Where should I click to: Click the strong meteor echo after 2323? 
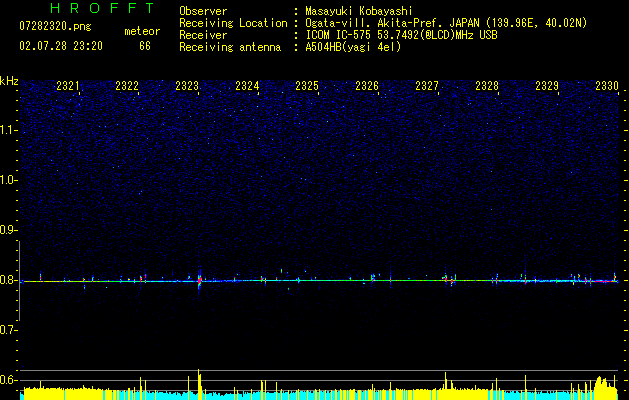pos(199,280)
